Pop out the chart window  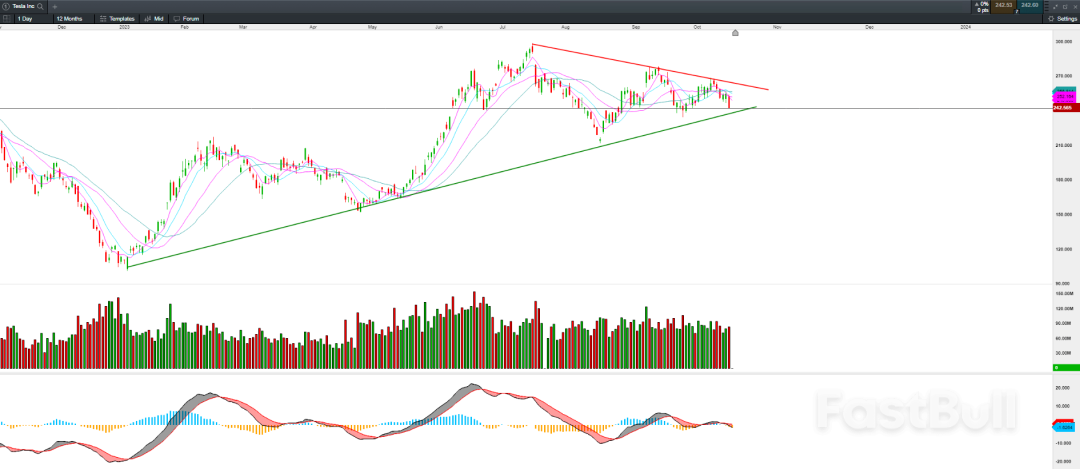coord(1065,6)
